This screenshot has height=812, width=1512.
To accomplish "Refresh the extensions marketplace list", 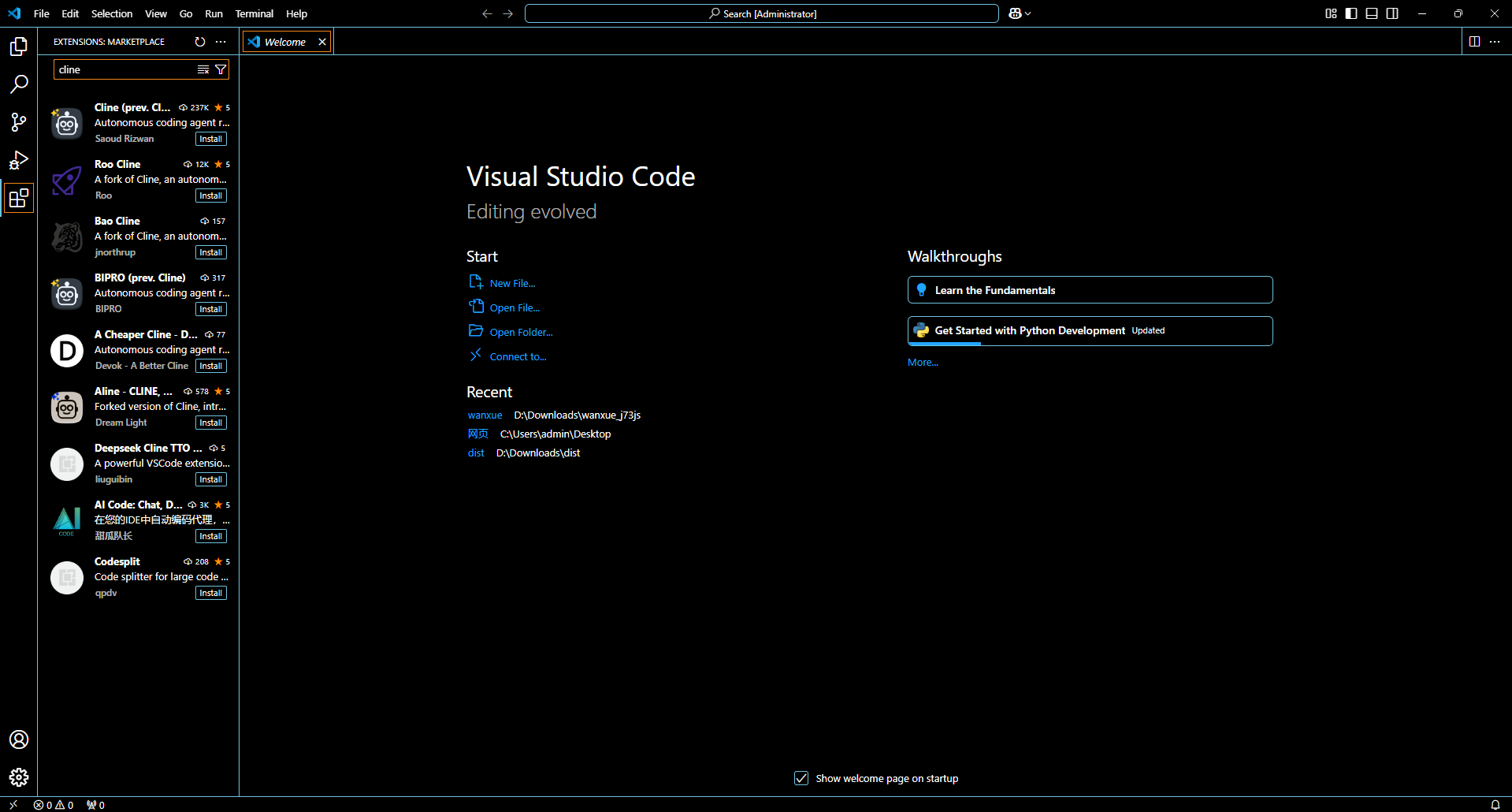I will pos(200,42).
